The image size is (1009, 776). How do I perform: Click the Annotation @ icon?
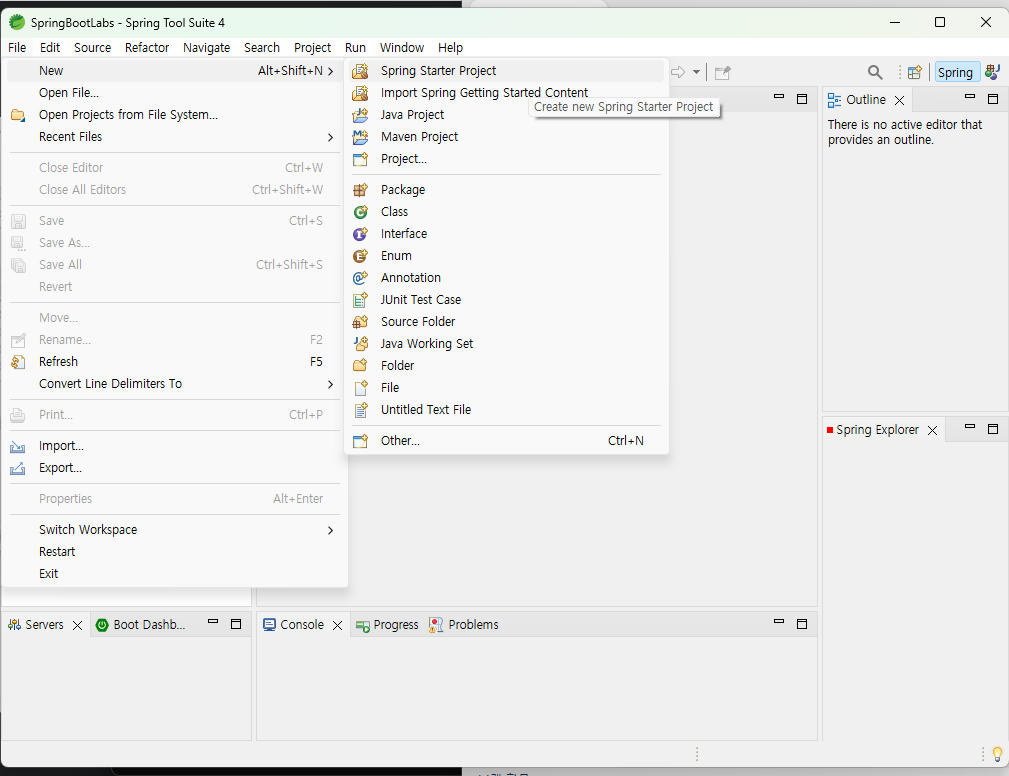coord(360,277)
